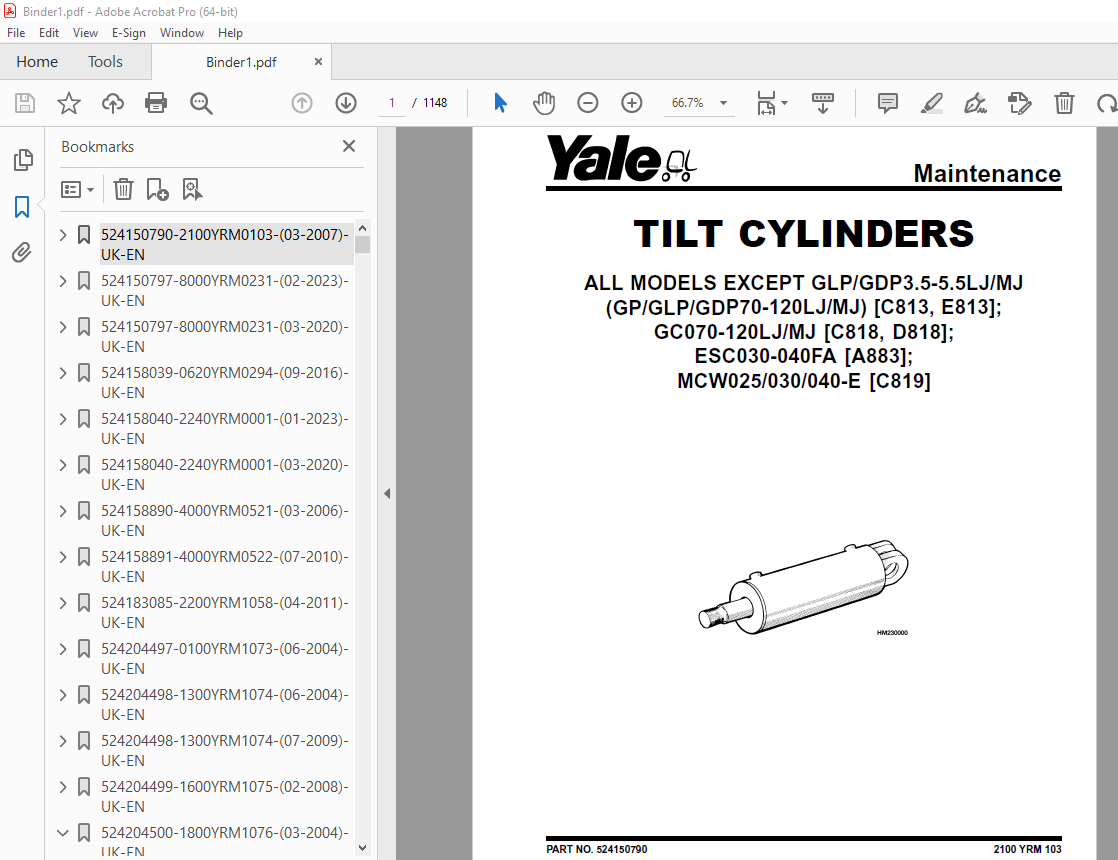Screen dimensions: 1118x860
Task: Go to previous page arrow
Action: (x=302, y=103)
